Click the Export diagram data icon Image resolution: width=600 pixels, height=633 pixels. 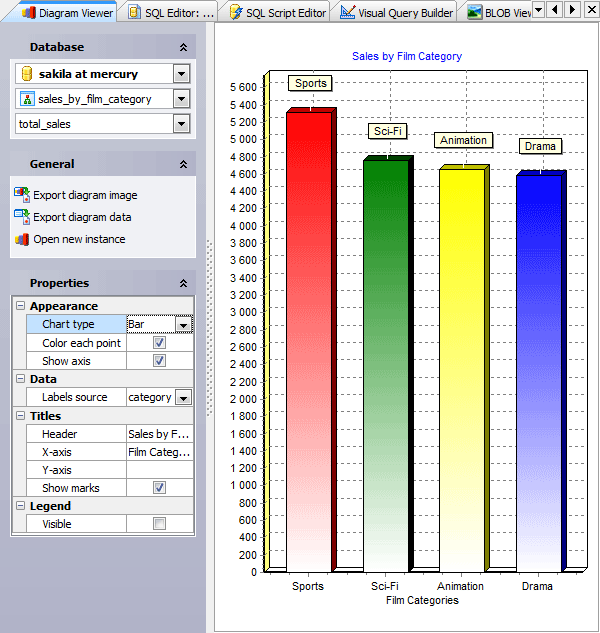[22, 217]
